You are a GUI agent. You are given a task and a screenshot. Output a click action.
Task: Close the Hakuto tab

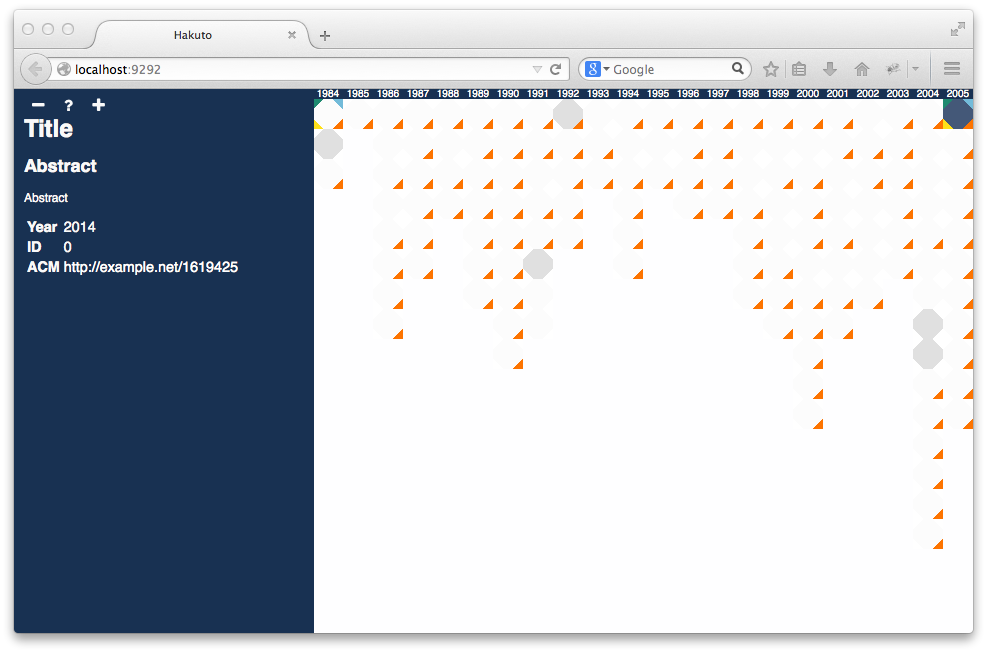point(291,35)
